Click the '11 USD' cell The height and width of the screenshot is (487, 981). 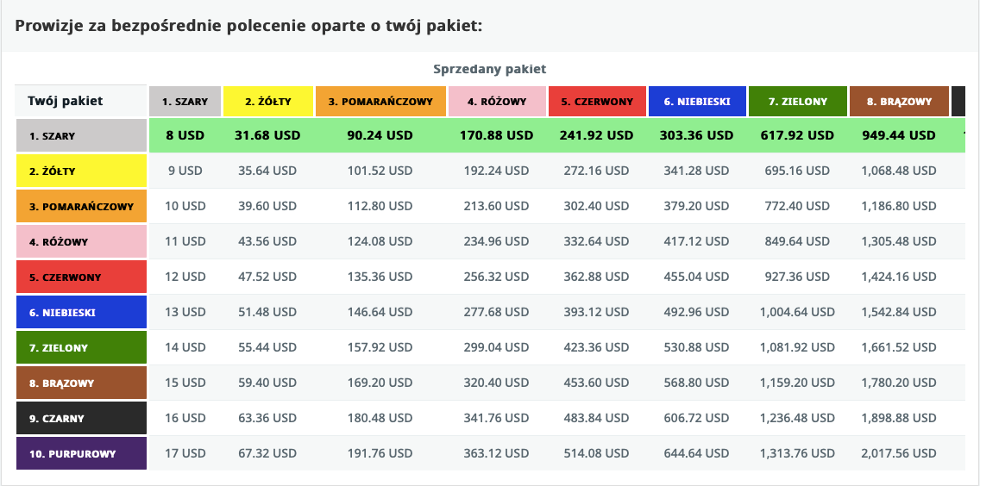tap(185, 241)
